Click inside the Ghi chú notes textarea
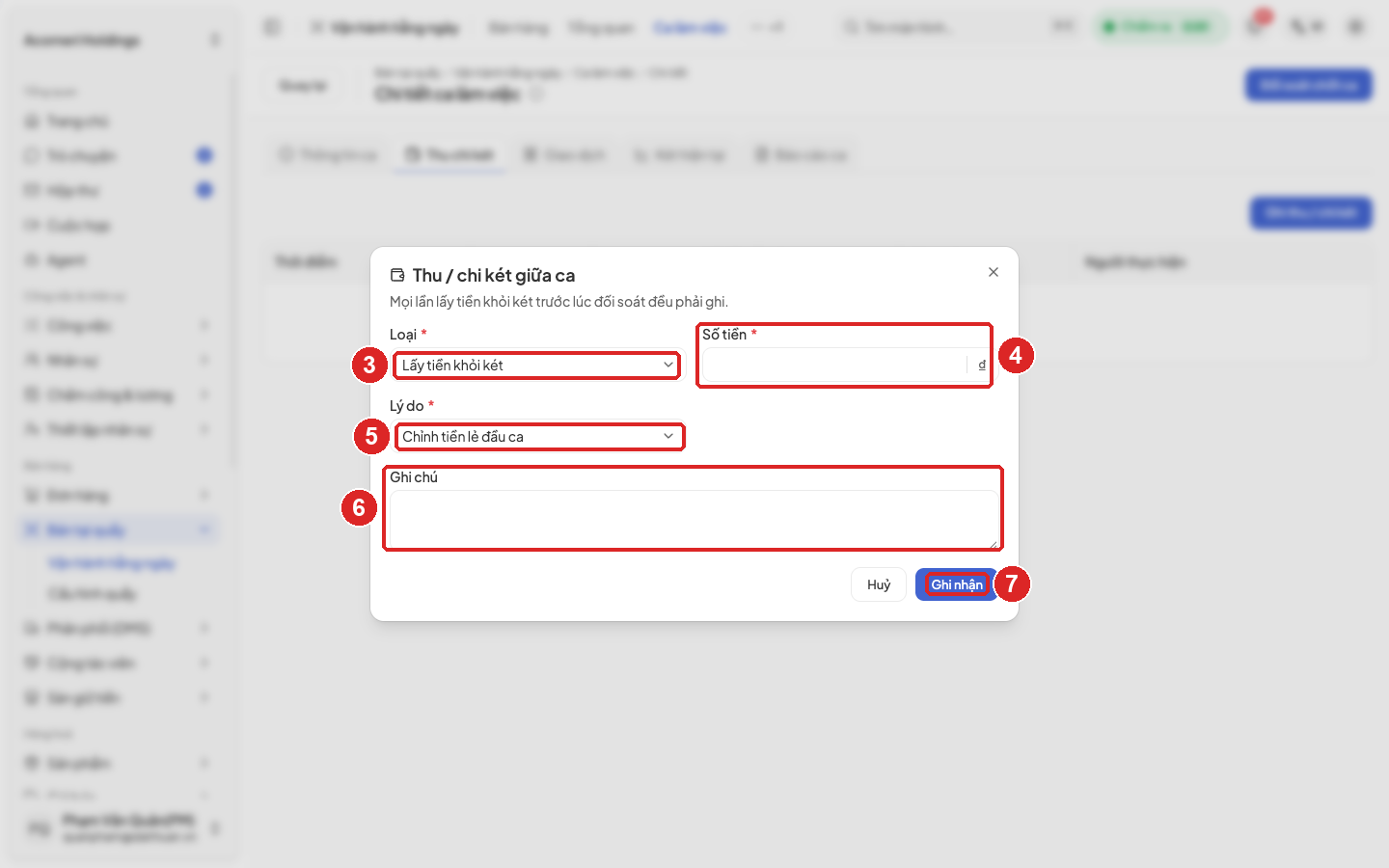 pos(694,519)
